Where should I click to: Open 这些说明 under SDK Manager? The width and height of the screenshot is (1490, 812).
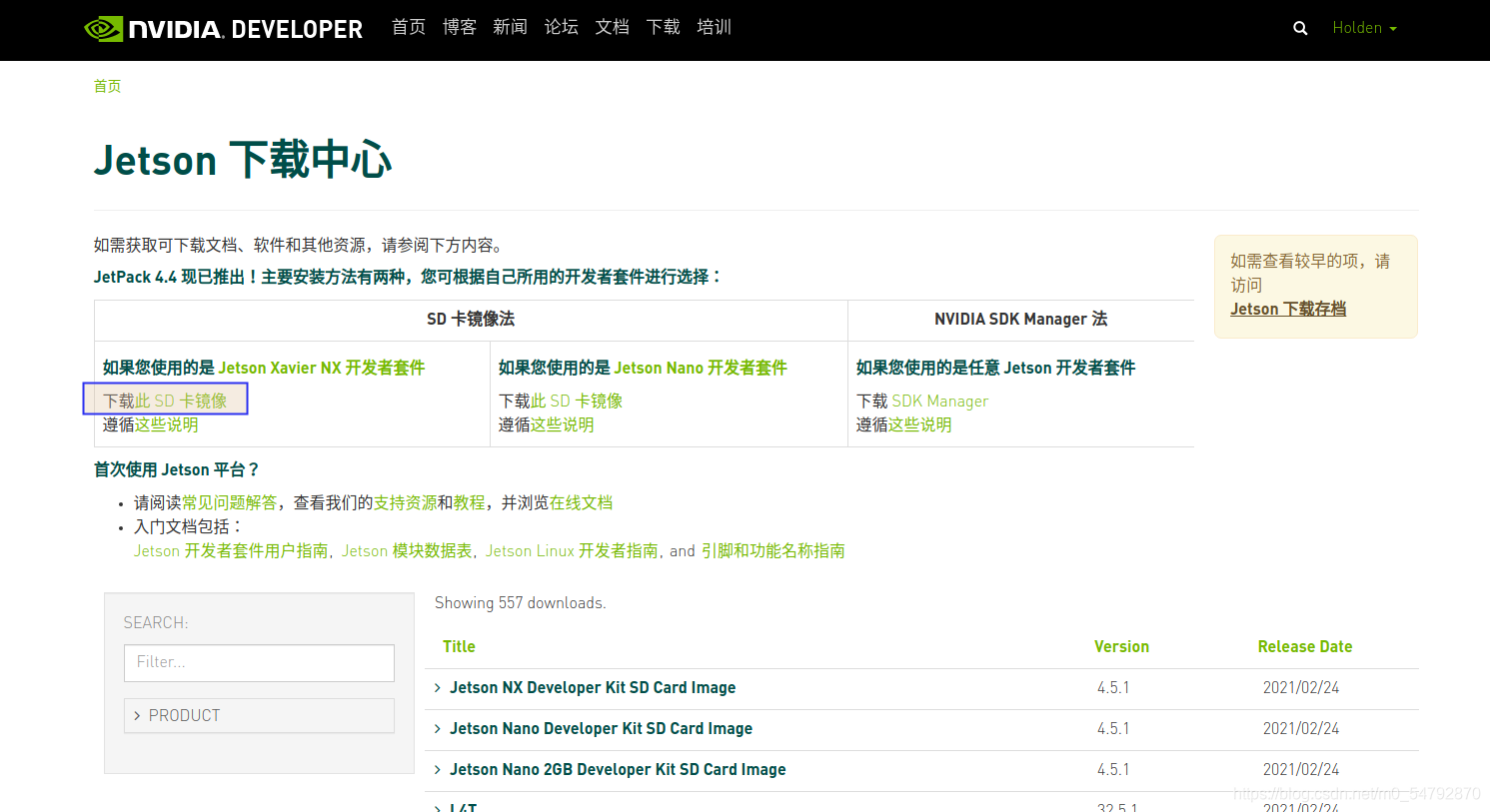pyautogui.click(x=920, y=424)
